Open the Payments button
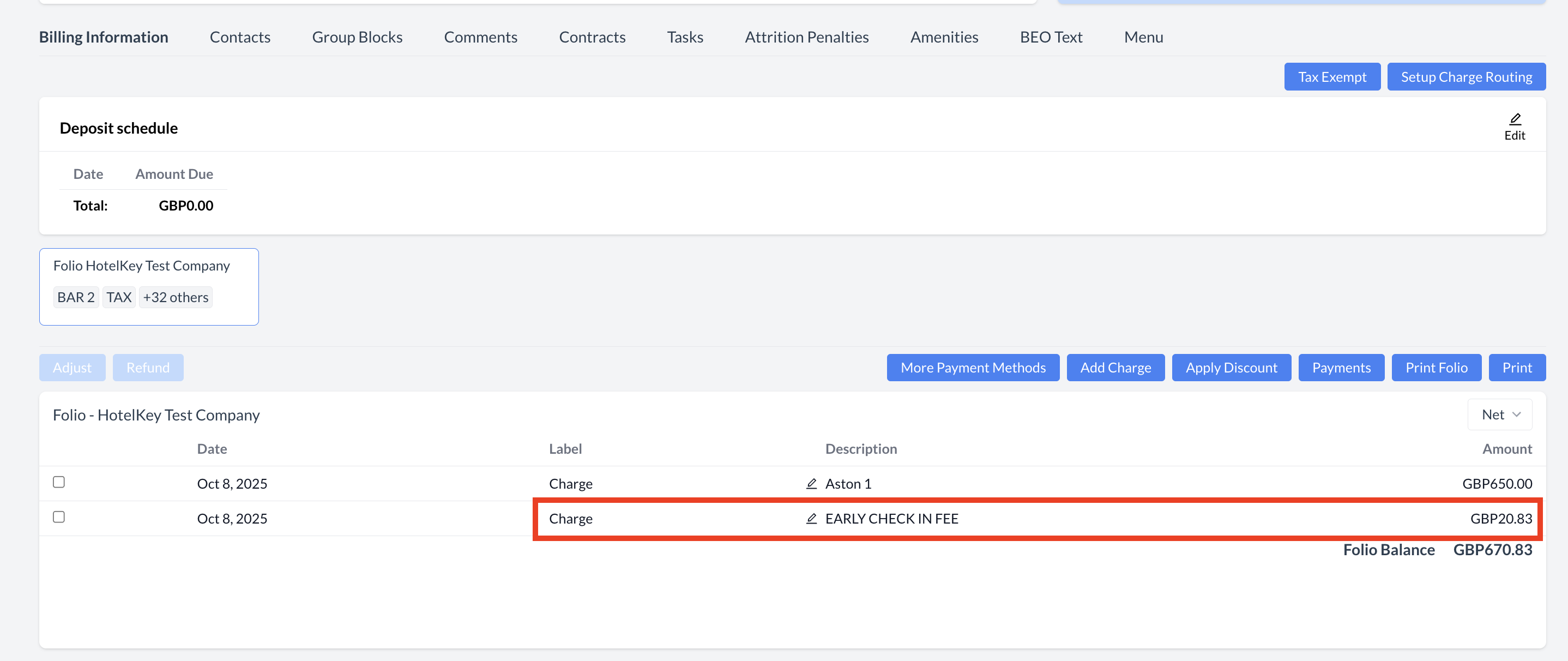The height and width of the screenshot is (661, 1568). (x=1341, y=368)
